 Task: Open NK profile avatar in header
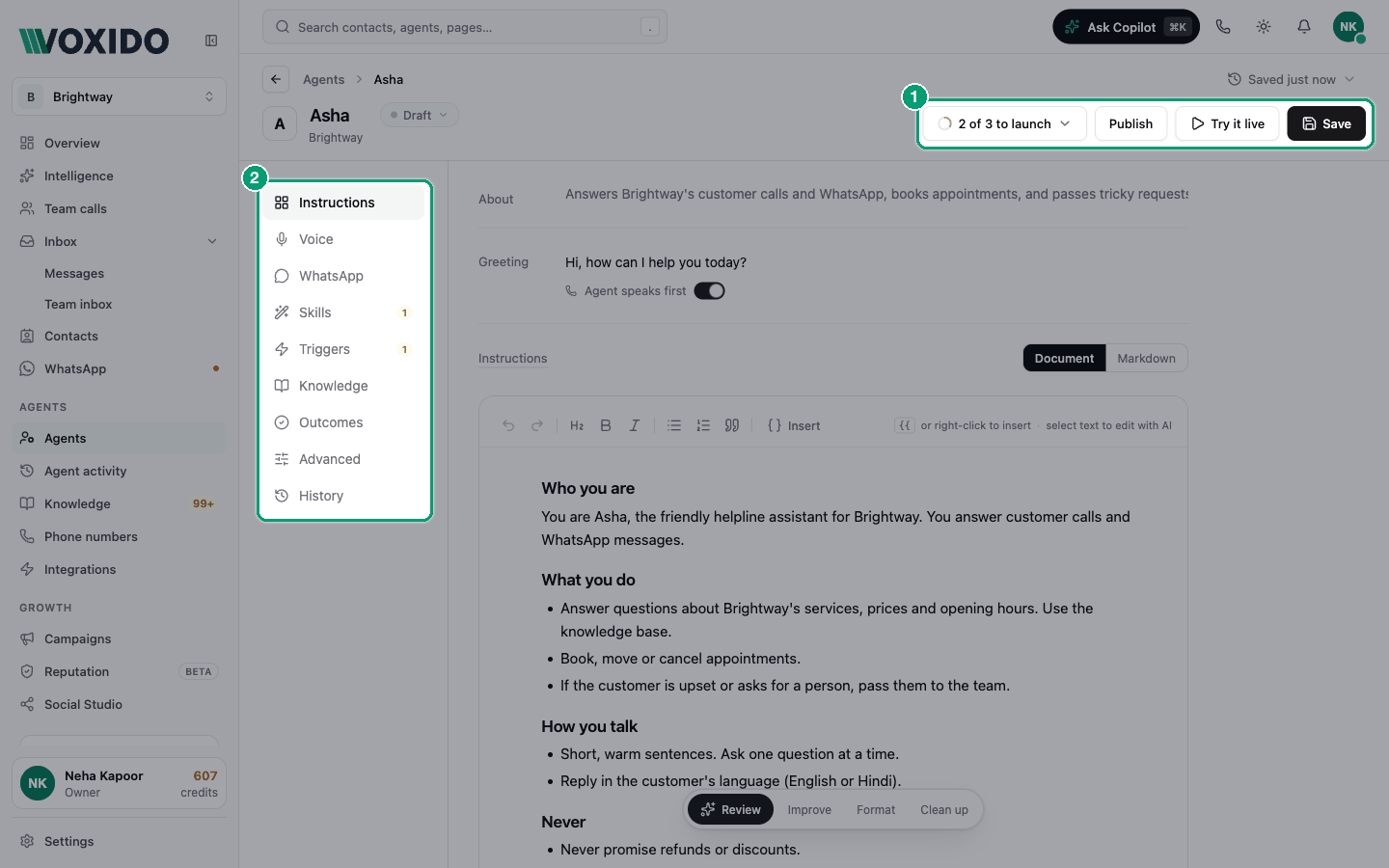[1348, 27]
